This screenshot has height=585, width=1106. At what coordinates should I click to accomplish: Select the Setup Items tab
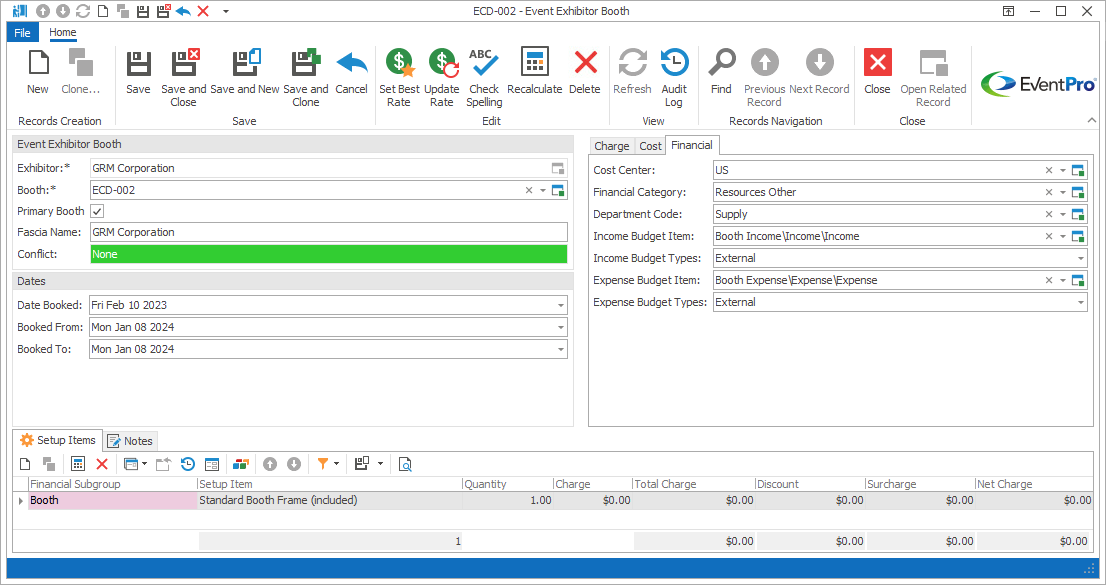[58, 440]
